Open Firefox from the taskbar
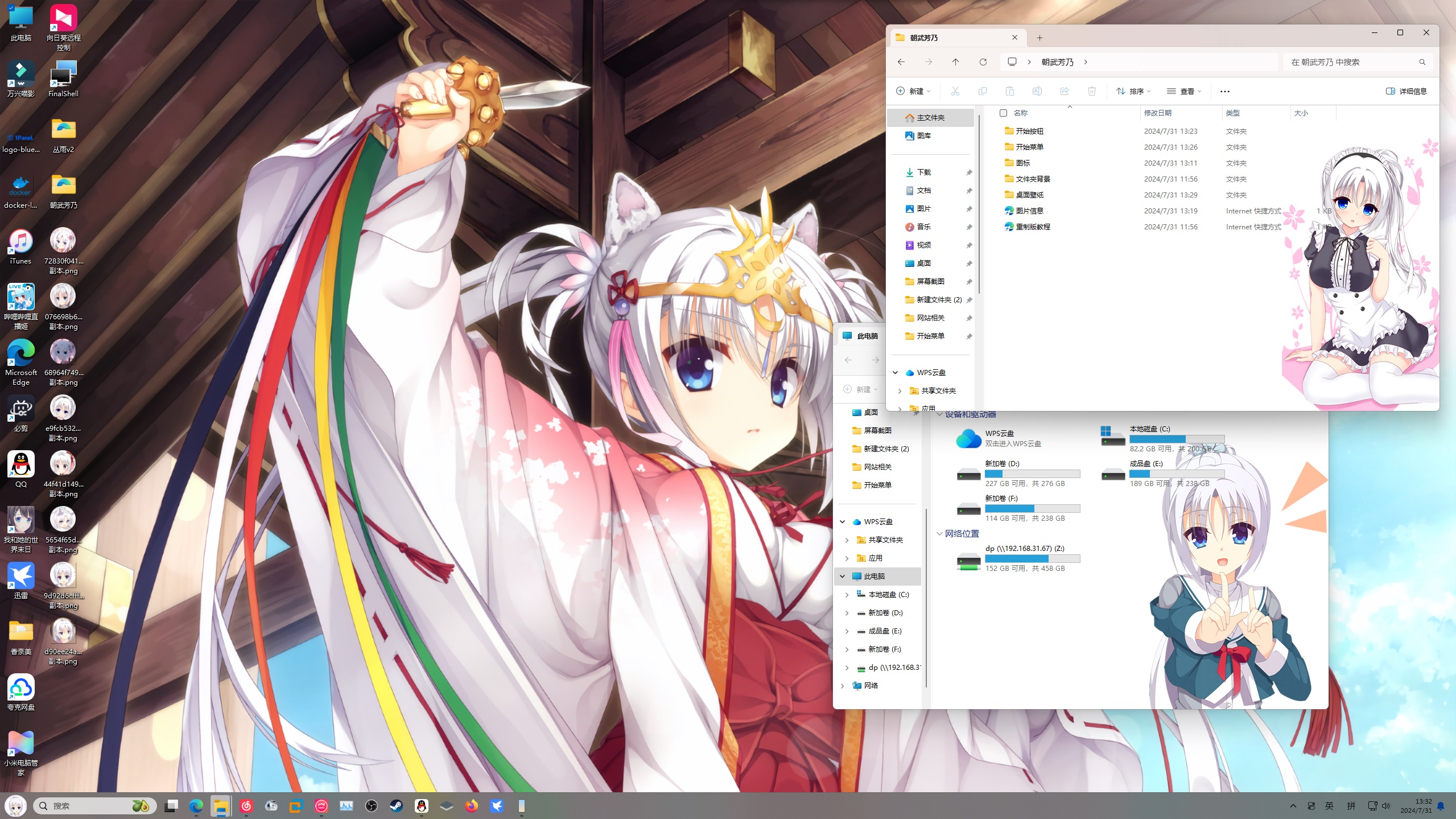Viewport: 1456px width, 819px height. (x=471, y=806)
